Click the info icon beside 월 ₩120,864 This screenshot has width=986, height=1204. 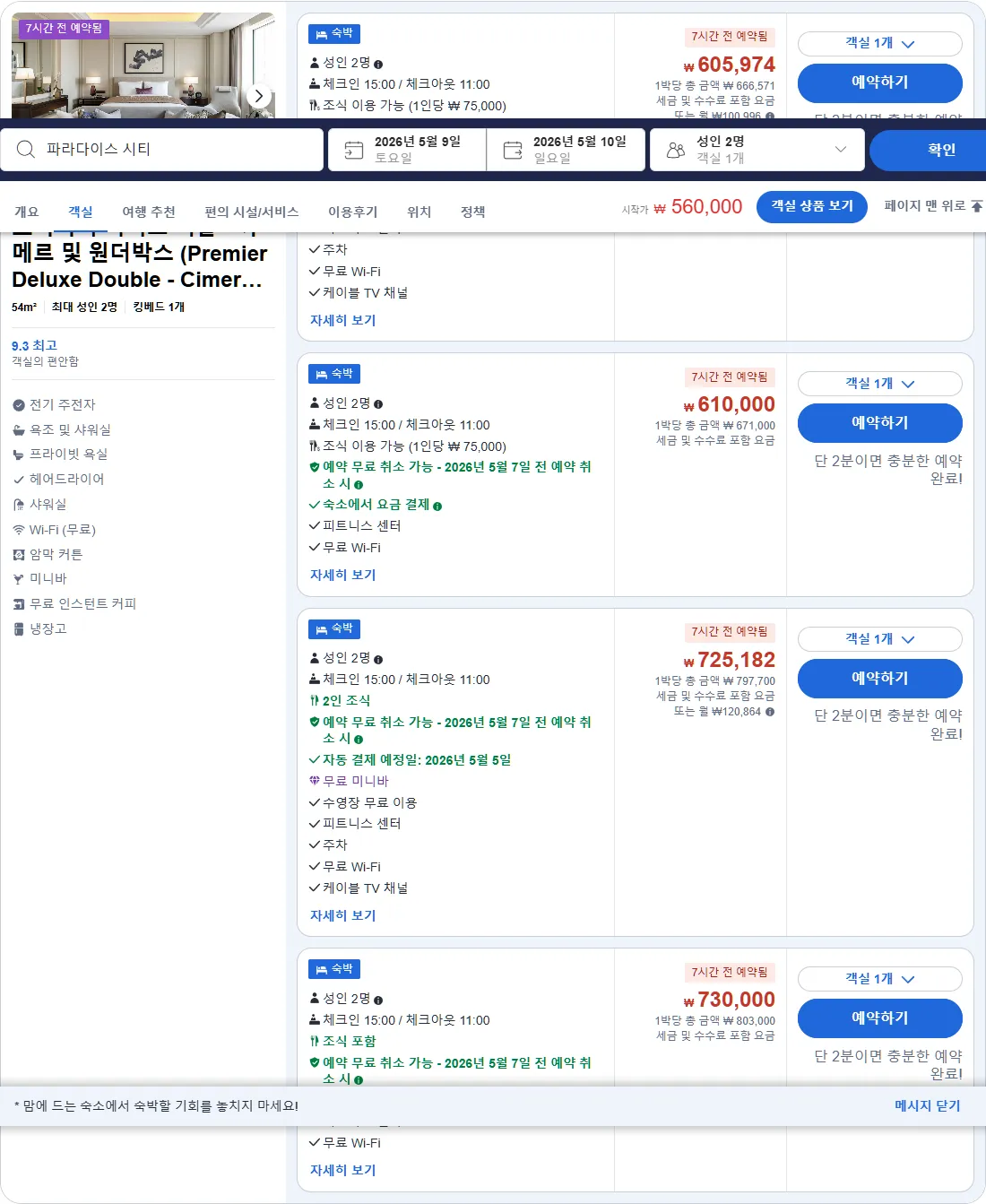[x=770, y=712]
